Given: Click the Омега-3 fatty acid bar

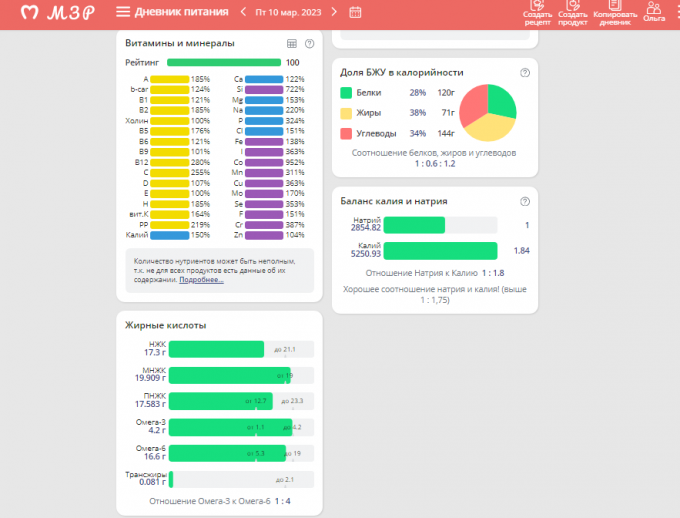Looking at the screenshot, I should pos(230,427).
